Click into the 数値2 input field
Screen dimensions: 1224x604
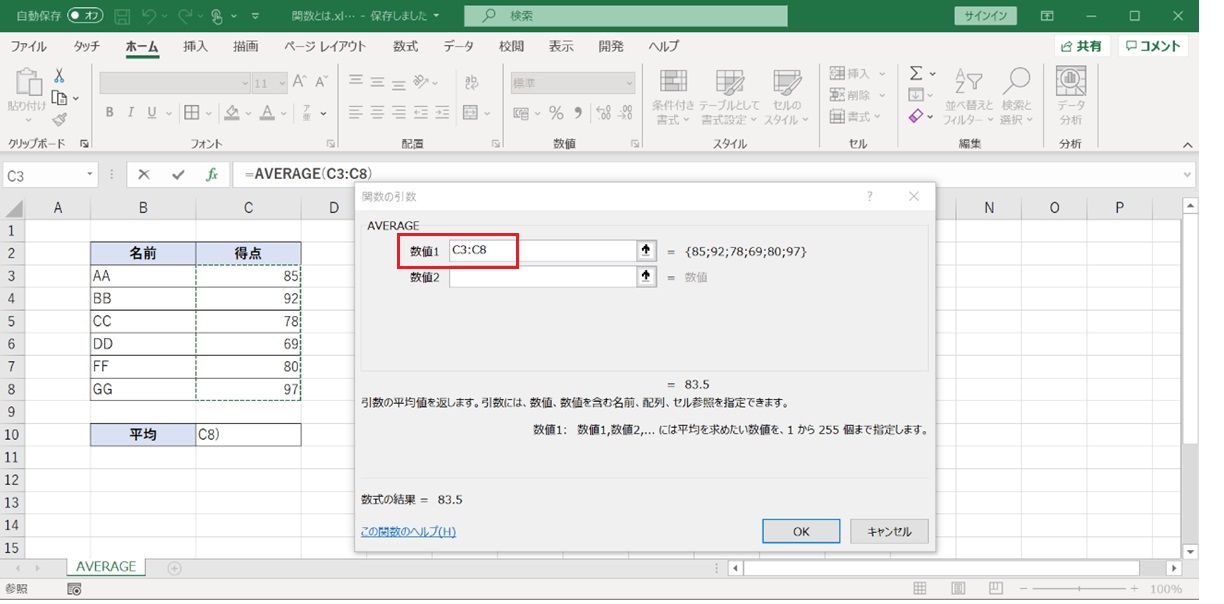(x=543, y=277)
